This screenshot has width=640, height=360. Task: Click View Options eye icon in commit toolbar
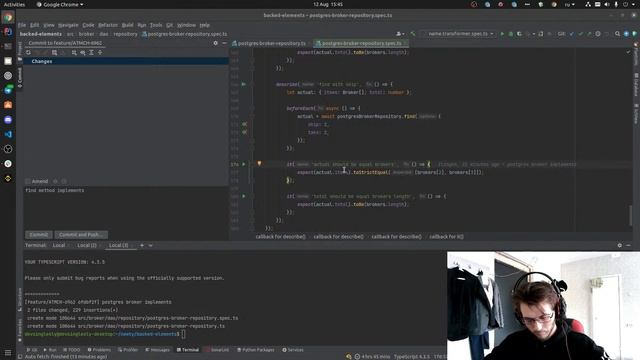pos(82,52)
